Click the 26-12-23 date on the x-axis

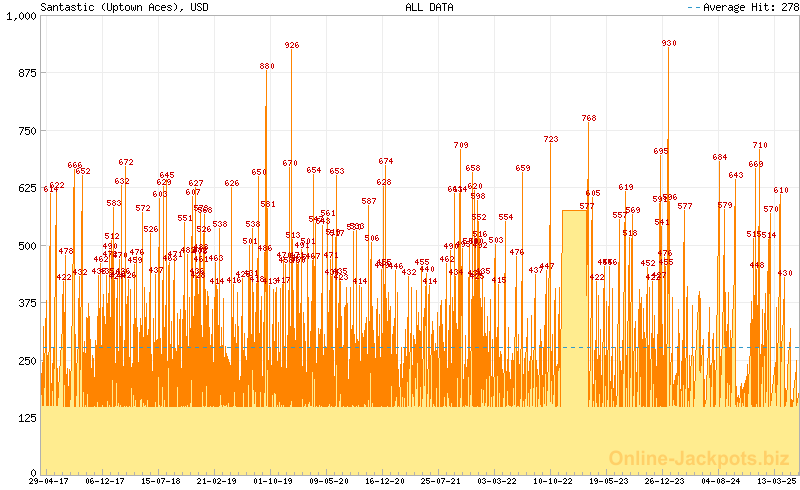tap(664, 481)
